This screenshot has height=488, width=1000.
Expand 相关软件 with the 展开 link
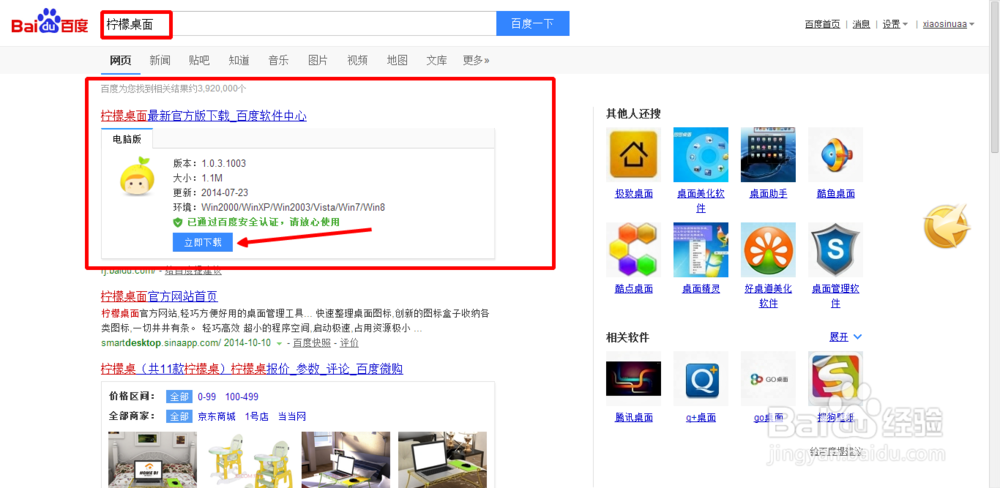point(846,336)
